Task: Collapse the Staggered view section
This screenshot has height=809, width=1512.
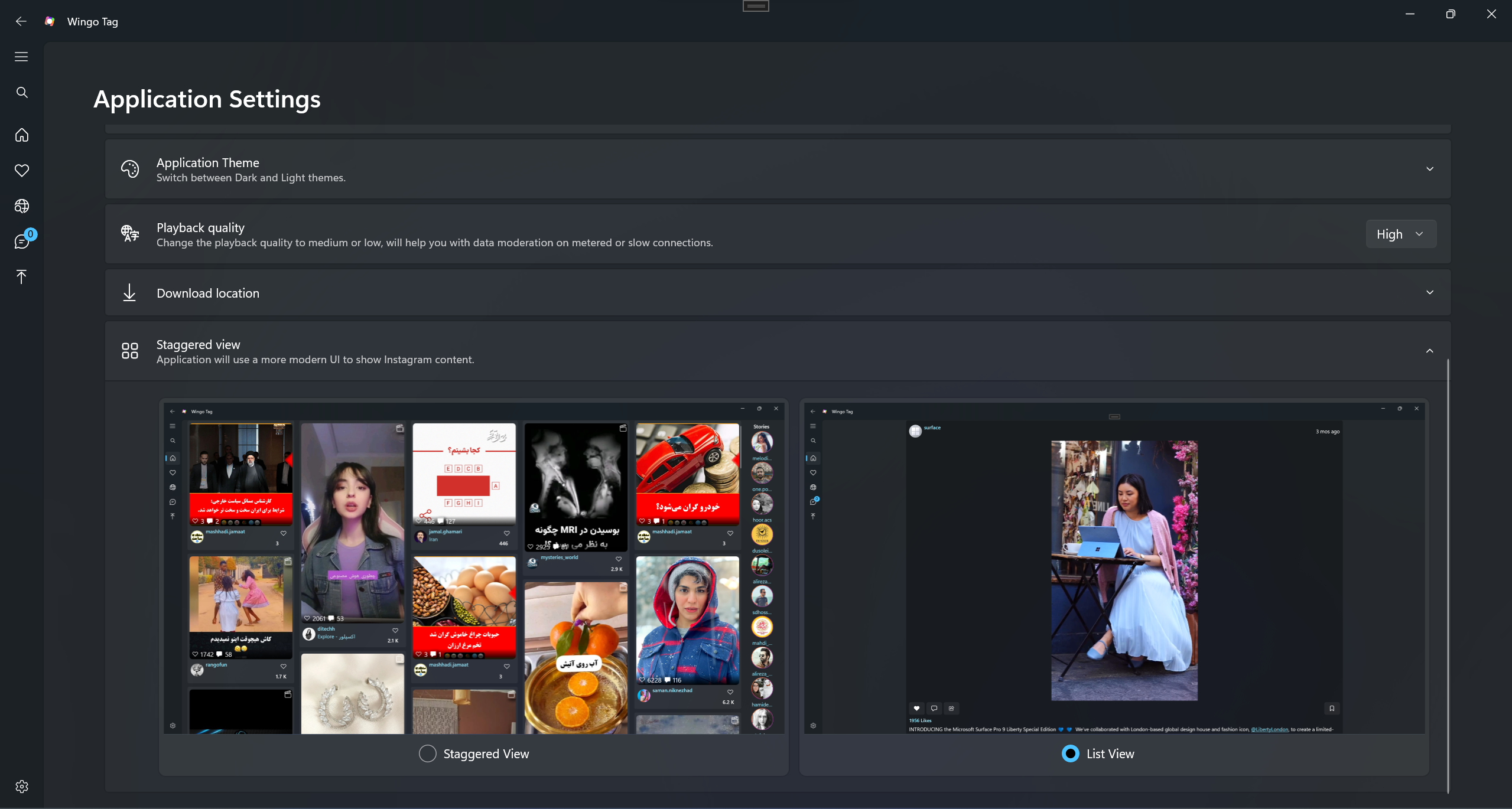Action: tap(1429, 351)
